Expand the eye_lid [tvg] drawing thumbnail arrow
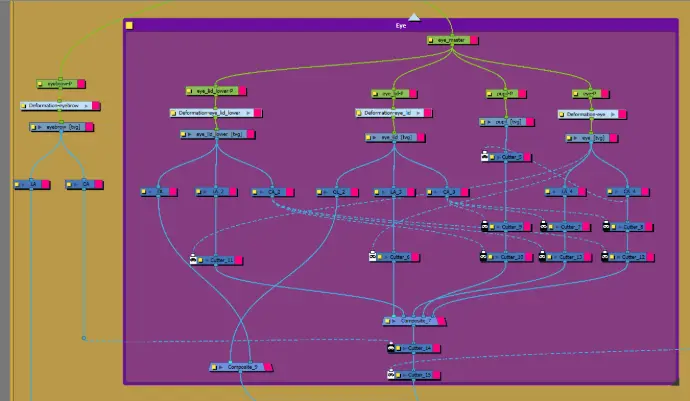The width and height of the screenshot is (690, 401). tap(375, 138)
